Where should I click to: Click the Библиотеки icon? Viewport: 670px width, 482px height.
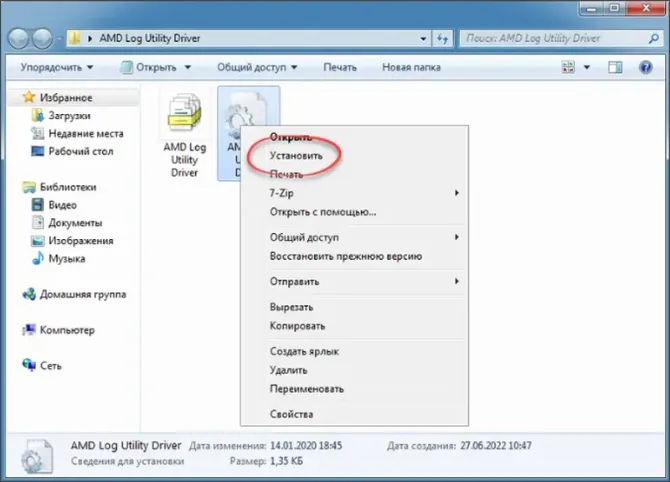pyautogui.click(x=29, y=187)
